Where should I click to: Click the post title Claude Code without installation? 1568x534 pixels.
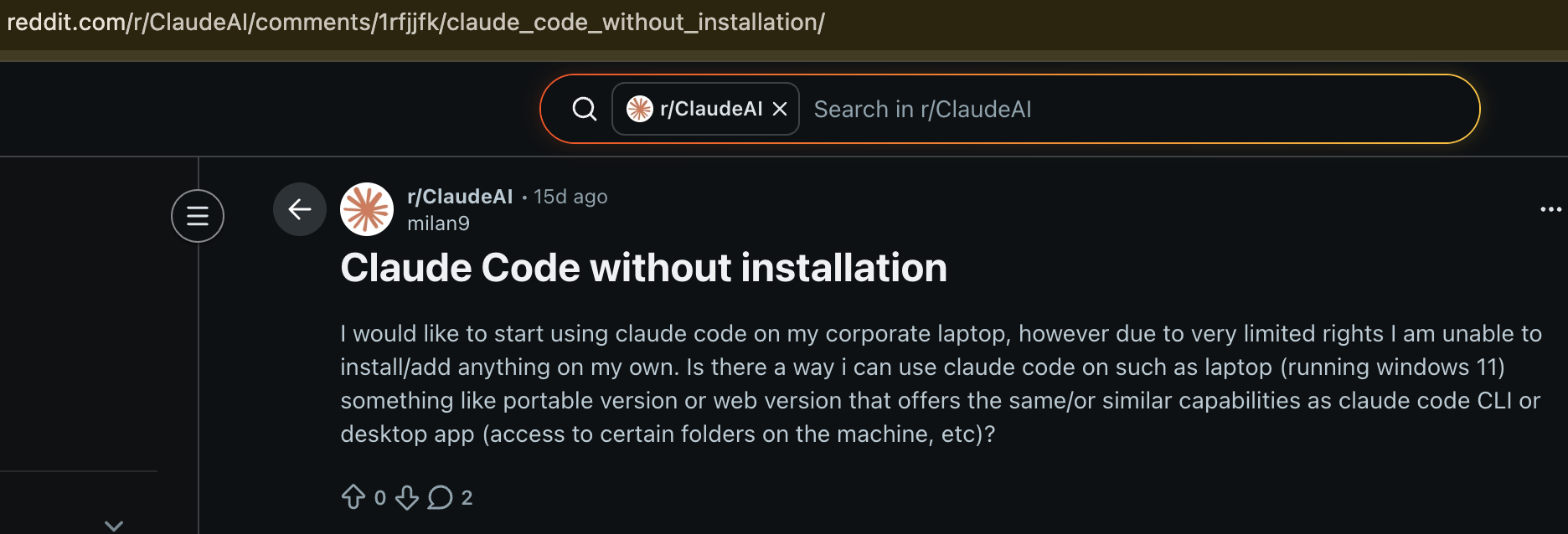coord(643,268)
